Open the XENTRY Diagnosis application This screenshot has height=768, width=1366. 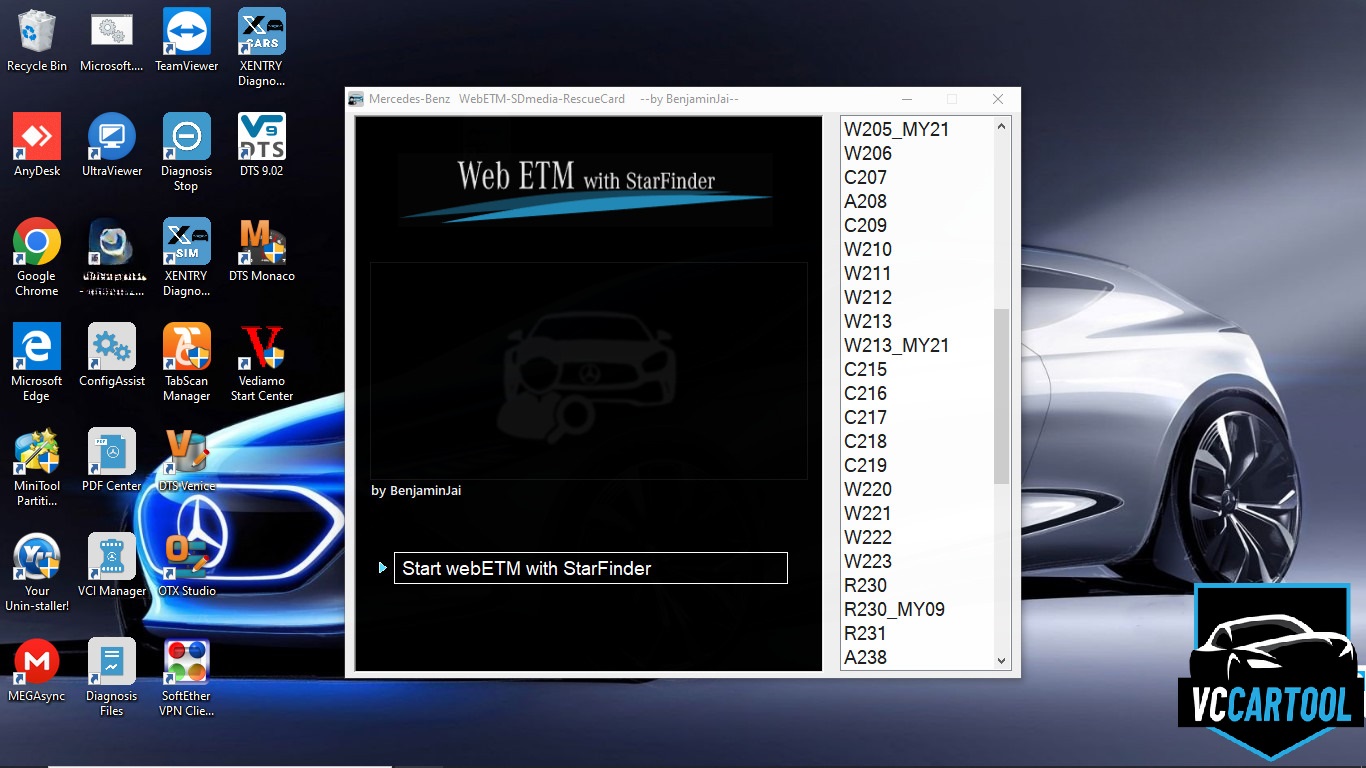click(x=186, y=245)
